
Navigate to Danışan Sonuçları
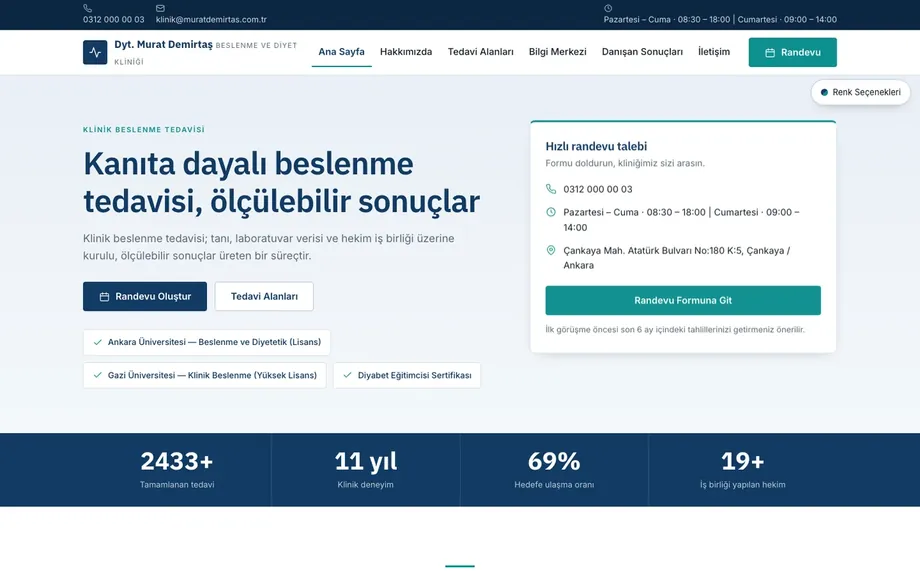[642, 52]
